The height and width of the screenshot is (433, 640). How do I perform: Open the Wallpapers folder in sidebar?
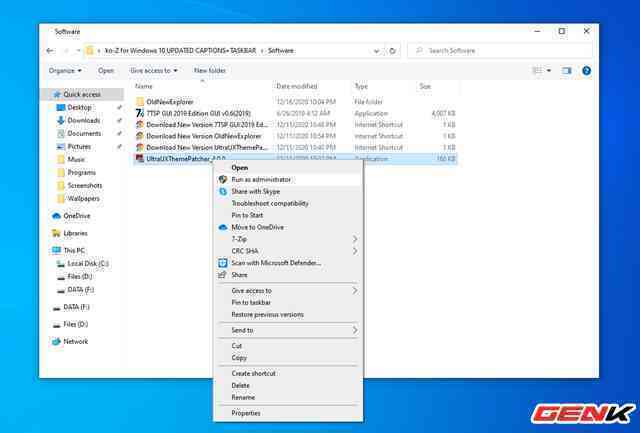[x=83, y=199]
